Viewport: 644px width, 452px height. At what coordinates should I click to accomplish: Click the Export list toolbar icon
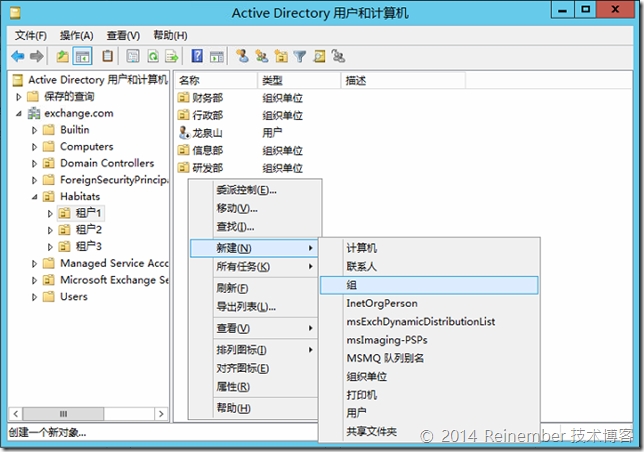[x=172, y=56]
